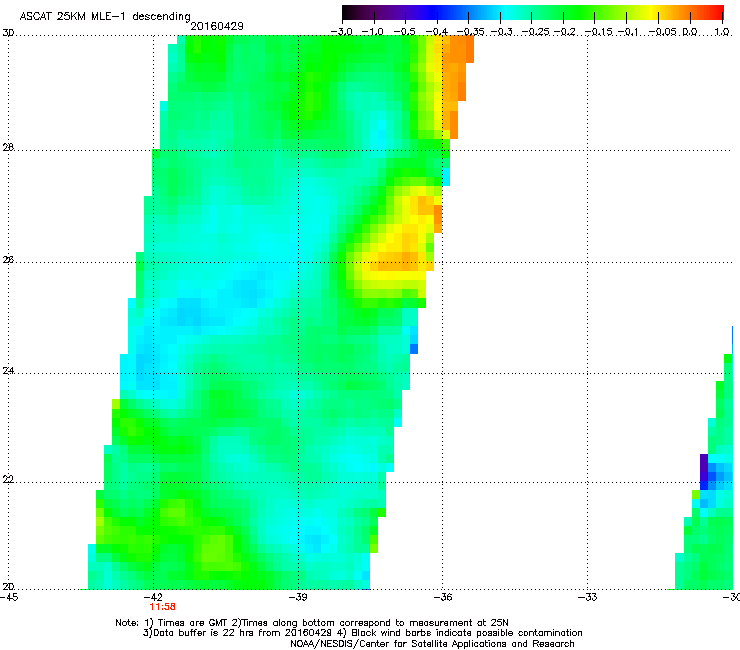Image resolution: width=740 pixels, height=650 pixels.
Task: Click the "-0.1" color scale label
Action: pyautogui.click(x=629, y=32)
